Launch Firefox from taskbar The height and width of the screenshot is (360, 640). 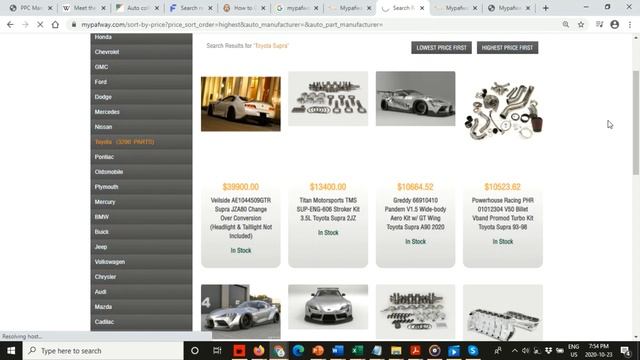pos(259,351)
